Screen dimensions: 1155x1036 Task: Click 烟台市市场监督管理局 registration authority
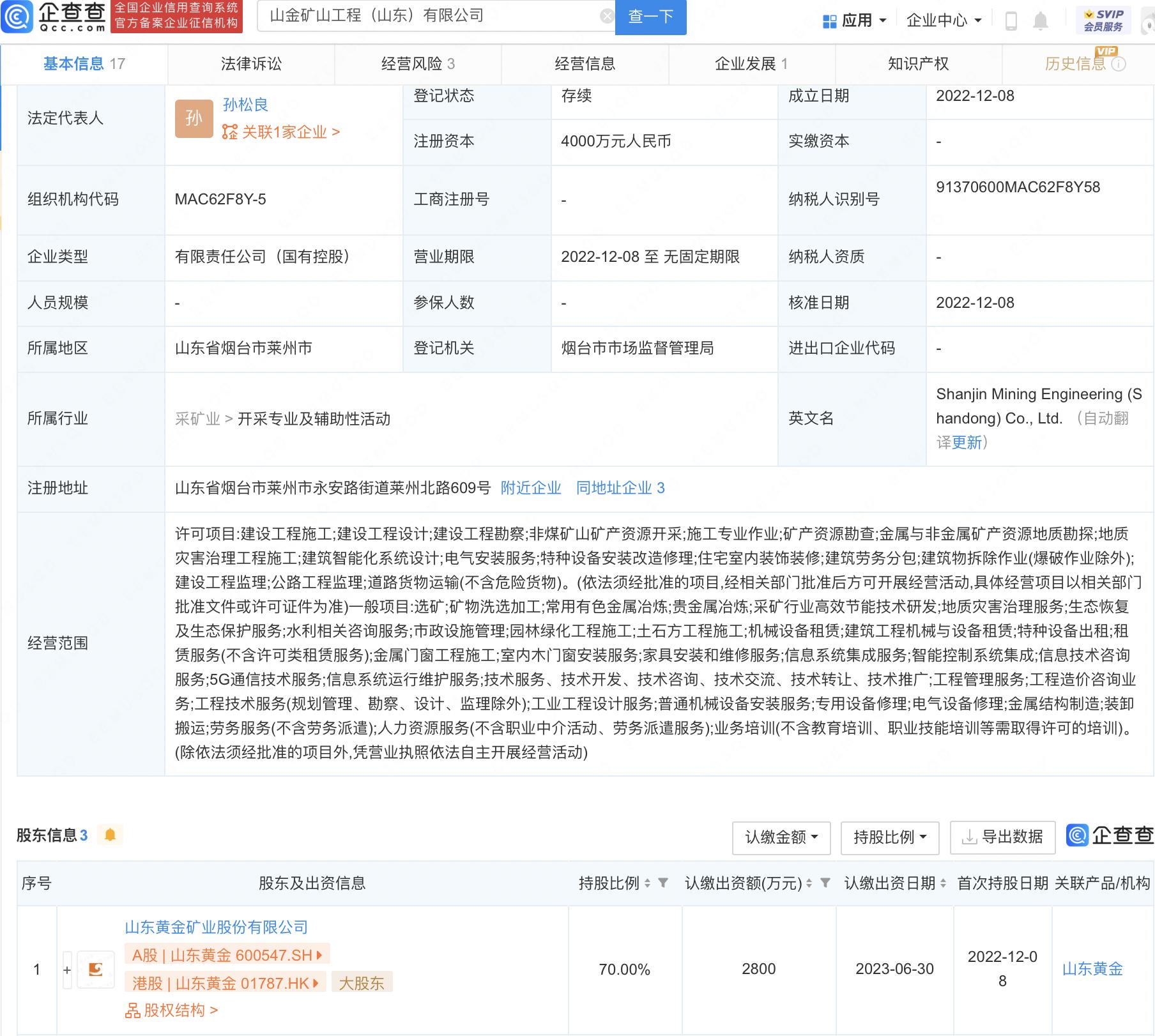(x=637, y=348)
